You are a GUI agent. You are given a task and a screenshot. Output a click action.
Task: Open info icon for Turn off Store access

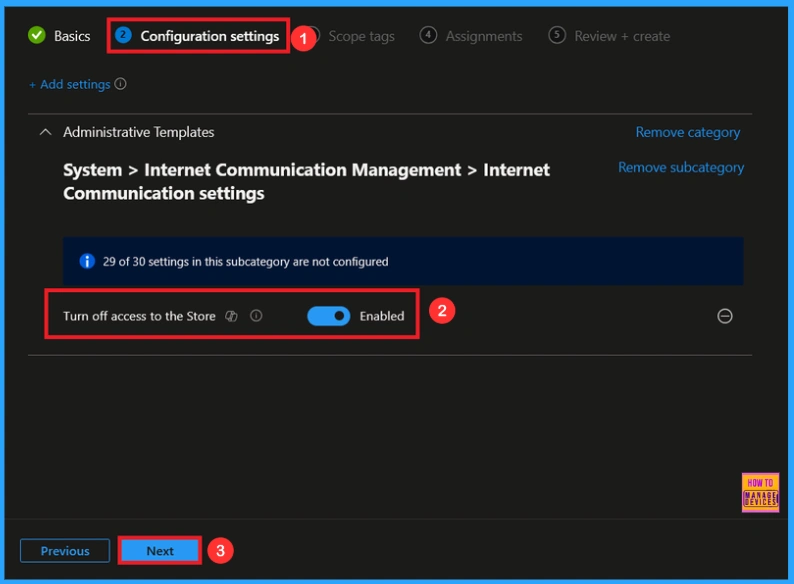click(256, 316)
